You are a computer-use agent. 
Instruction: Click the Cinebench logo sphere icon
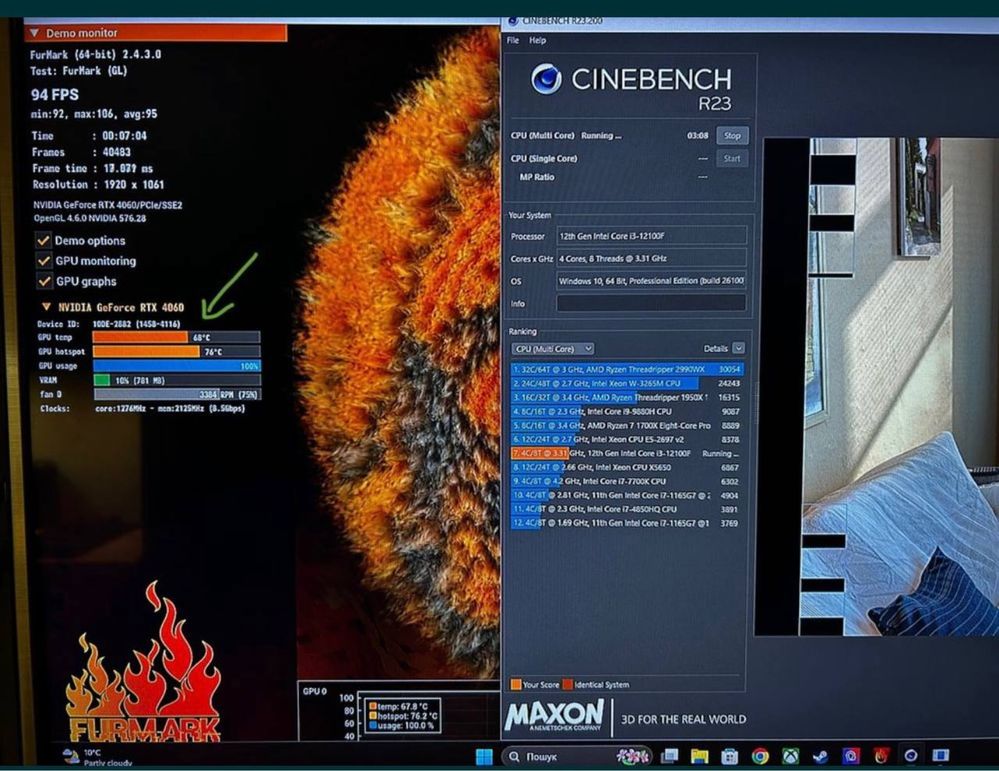[x=547, y=80]
